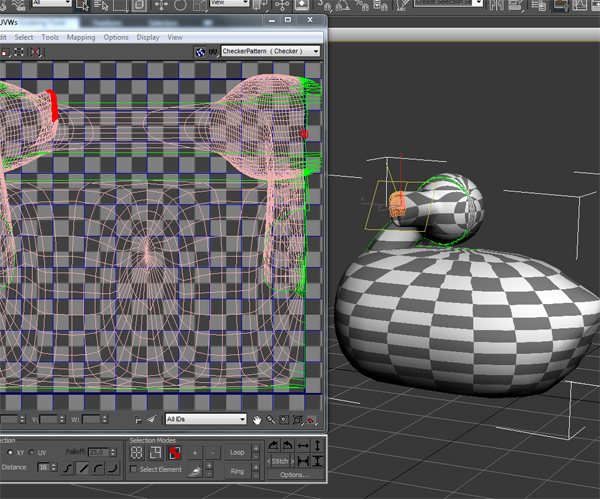The image size is (600, 499).
Task: Click the Distance spinner arrows
Action: [x=54, y=467]
